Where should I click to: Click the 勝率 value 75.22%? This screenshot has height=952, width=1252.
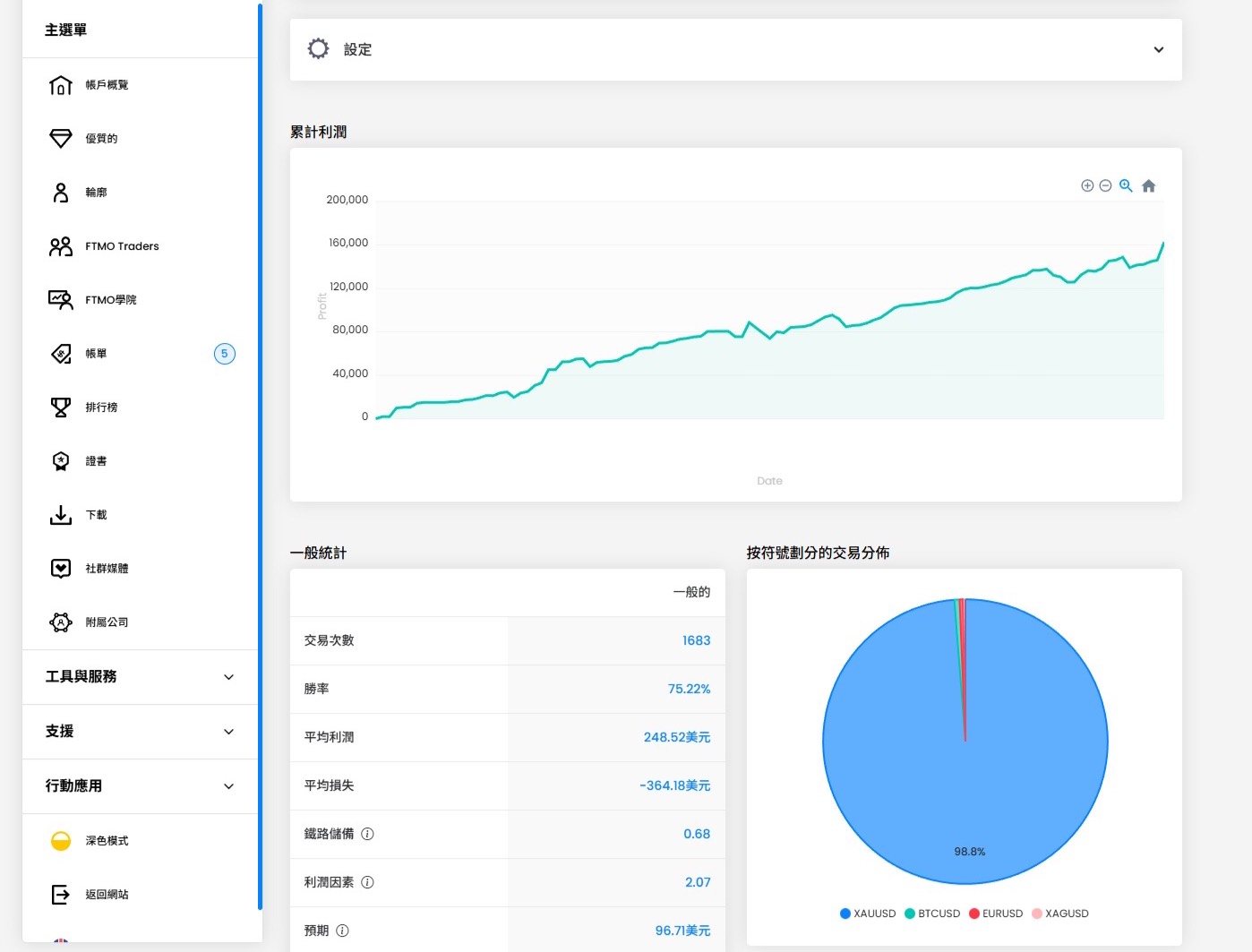(x=689, y=690)
